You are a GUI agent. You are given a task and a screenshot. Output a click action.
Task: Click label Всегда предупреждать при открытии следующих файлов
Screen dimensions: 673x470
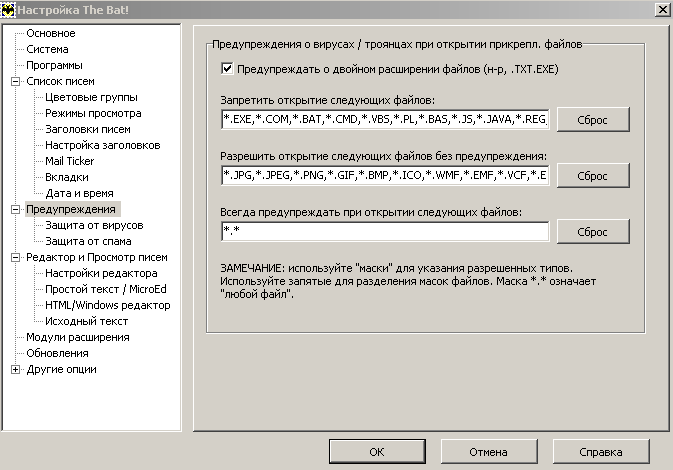371,212
